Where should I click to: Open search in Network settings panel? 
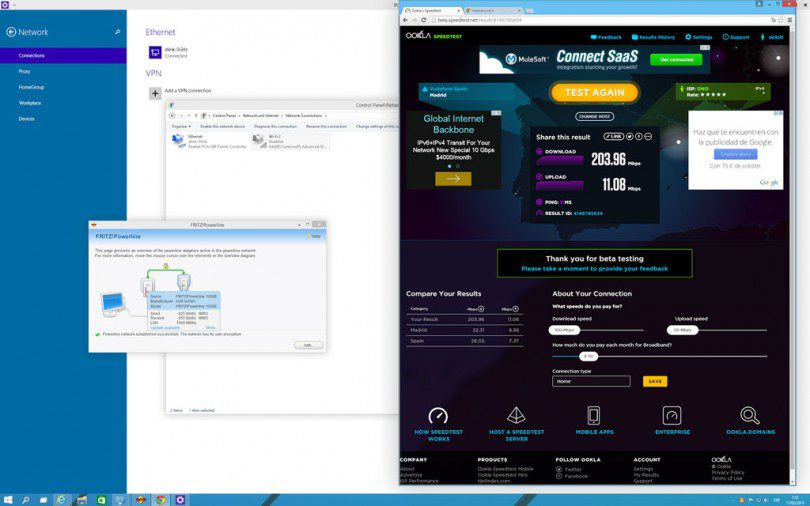coord(117,32)
